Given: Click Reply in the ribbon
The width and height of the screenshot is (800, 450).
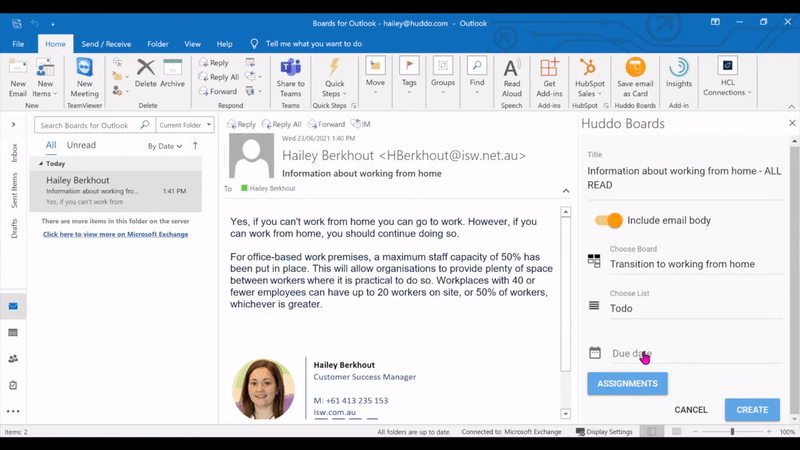Looking at the screenshot, I should pos(214,63).
